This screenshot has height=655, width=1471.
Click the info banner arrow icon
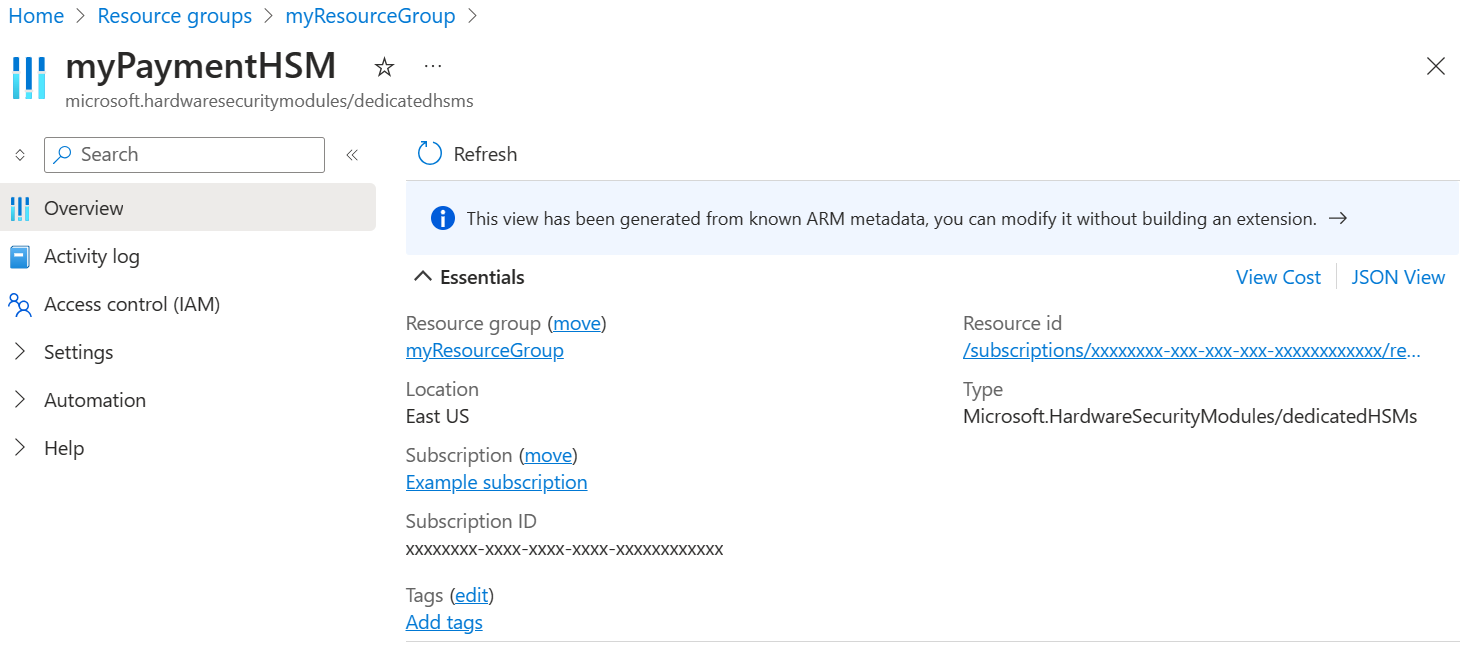coord(1338,218)
